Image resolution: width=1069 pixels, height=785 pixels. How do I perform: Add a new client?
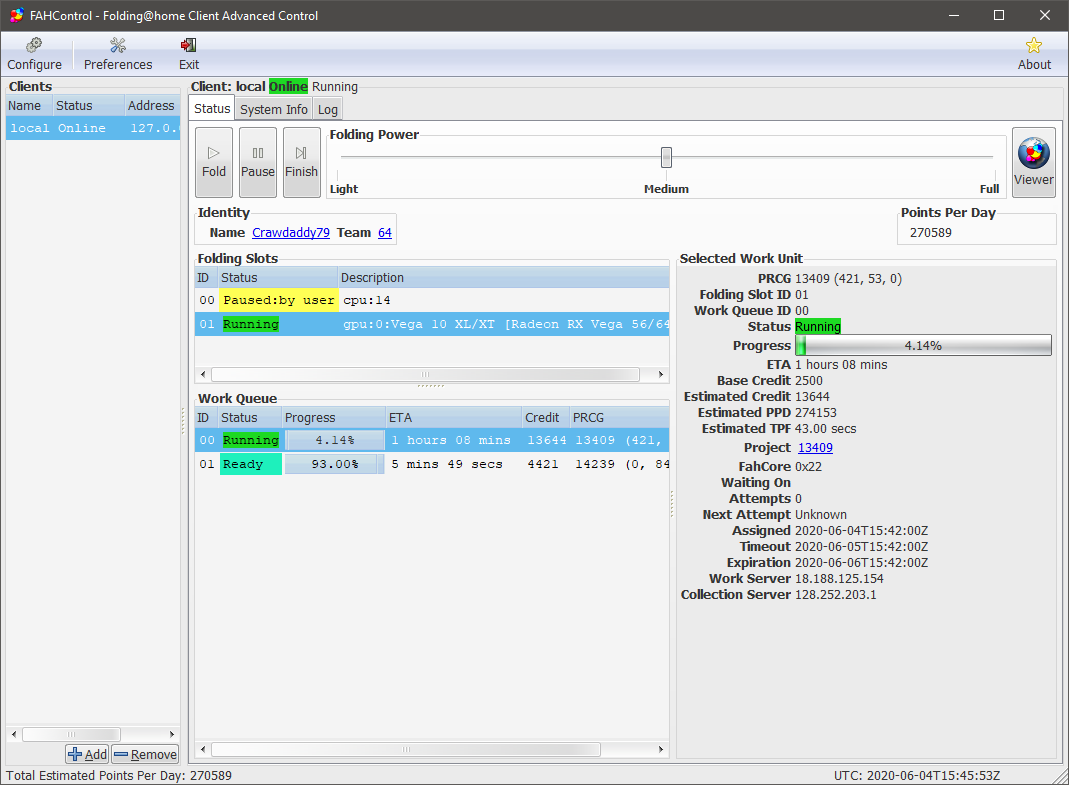click(87, 754)
